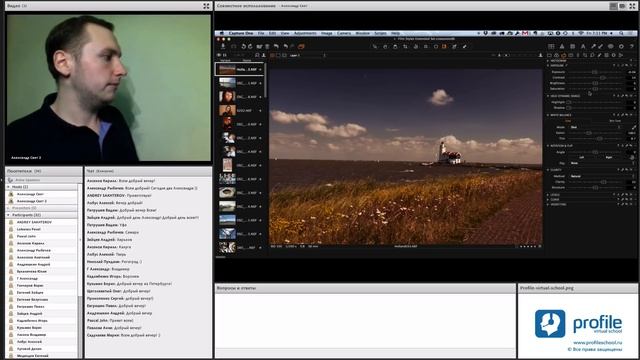
Task: Click the trash delete toolbar icon
Action: tap(267, 47)
